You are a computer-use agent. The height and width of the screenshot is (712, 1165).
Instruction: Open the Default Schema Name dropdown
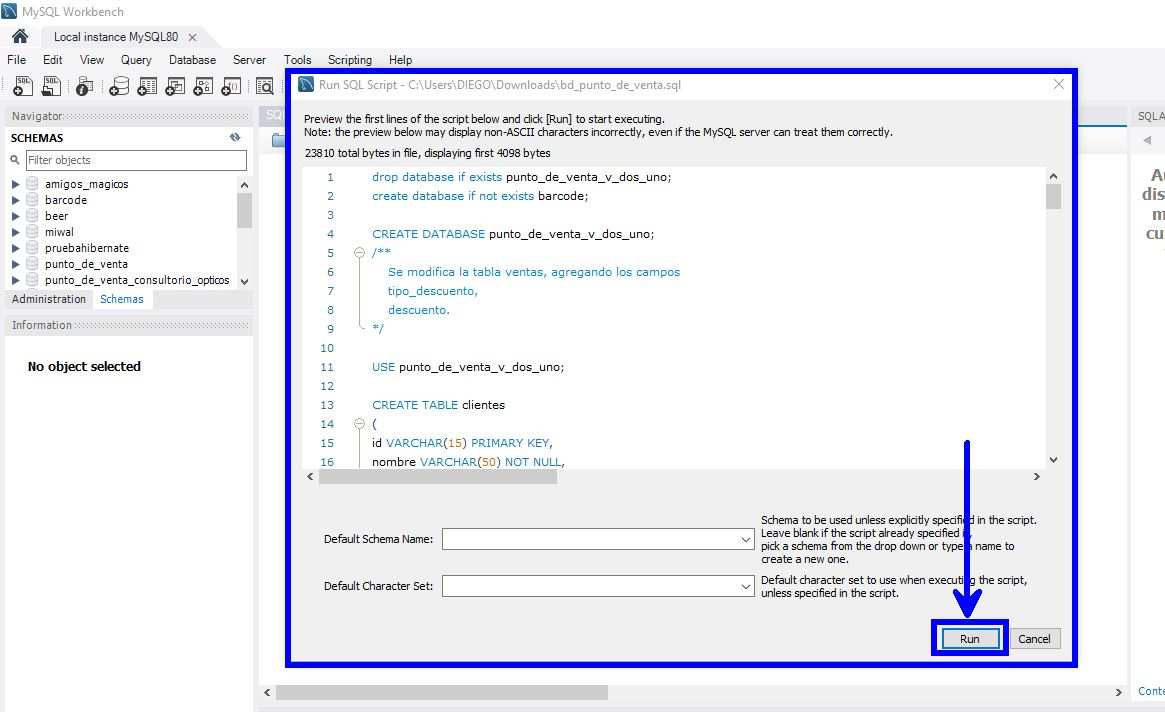[745, 539]
